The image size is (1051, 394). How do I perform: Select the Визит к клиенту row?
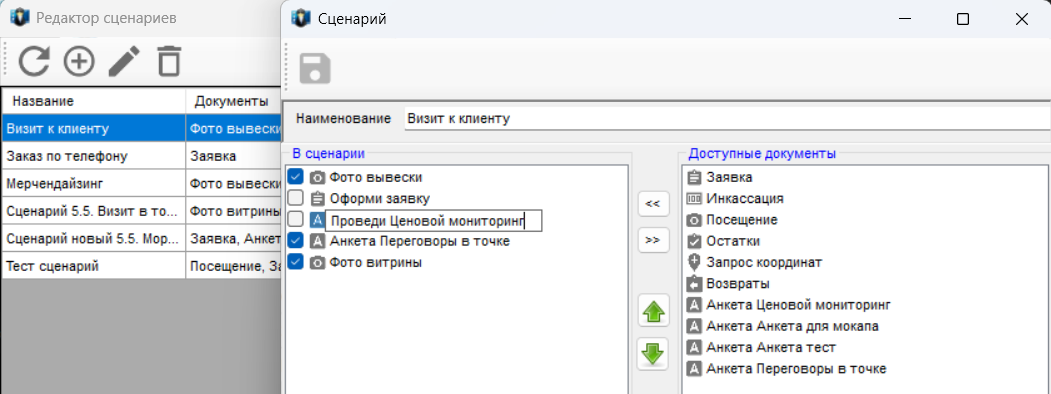click(x=141, y=128)
